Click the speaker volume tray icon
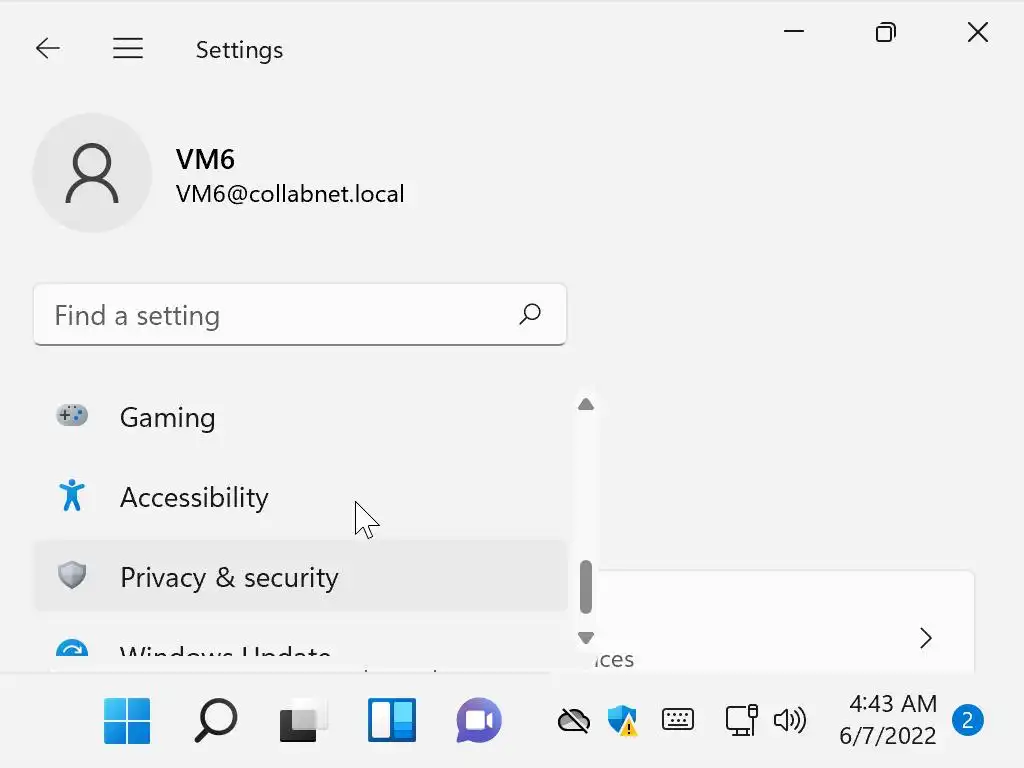This screenshot has height=768, width=1024. pyautogui.click(x=790, y=720)
